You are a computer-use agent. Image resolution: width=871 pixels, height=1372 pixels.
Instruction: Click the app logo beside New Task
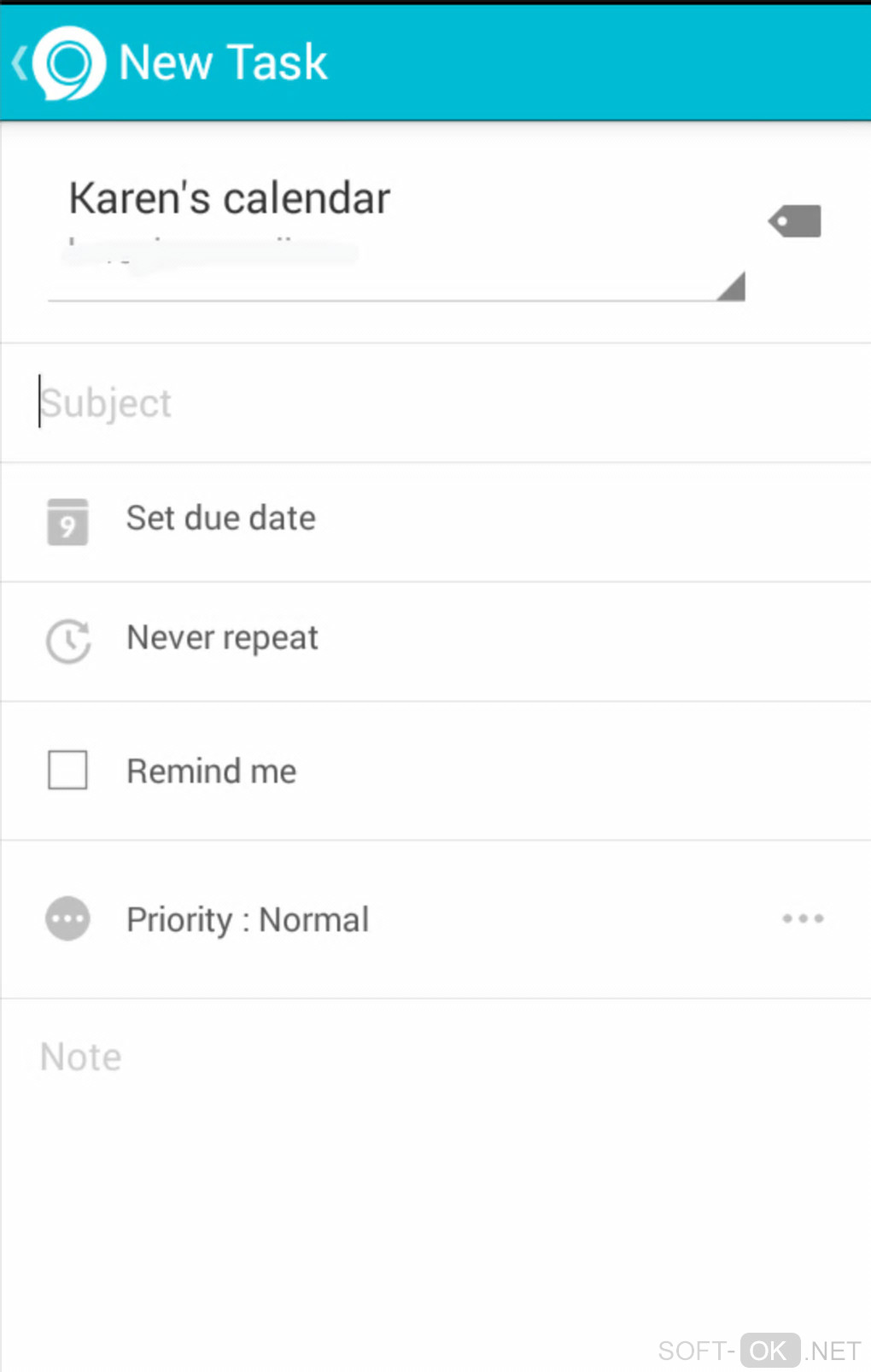point(69,63)
